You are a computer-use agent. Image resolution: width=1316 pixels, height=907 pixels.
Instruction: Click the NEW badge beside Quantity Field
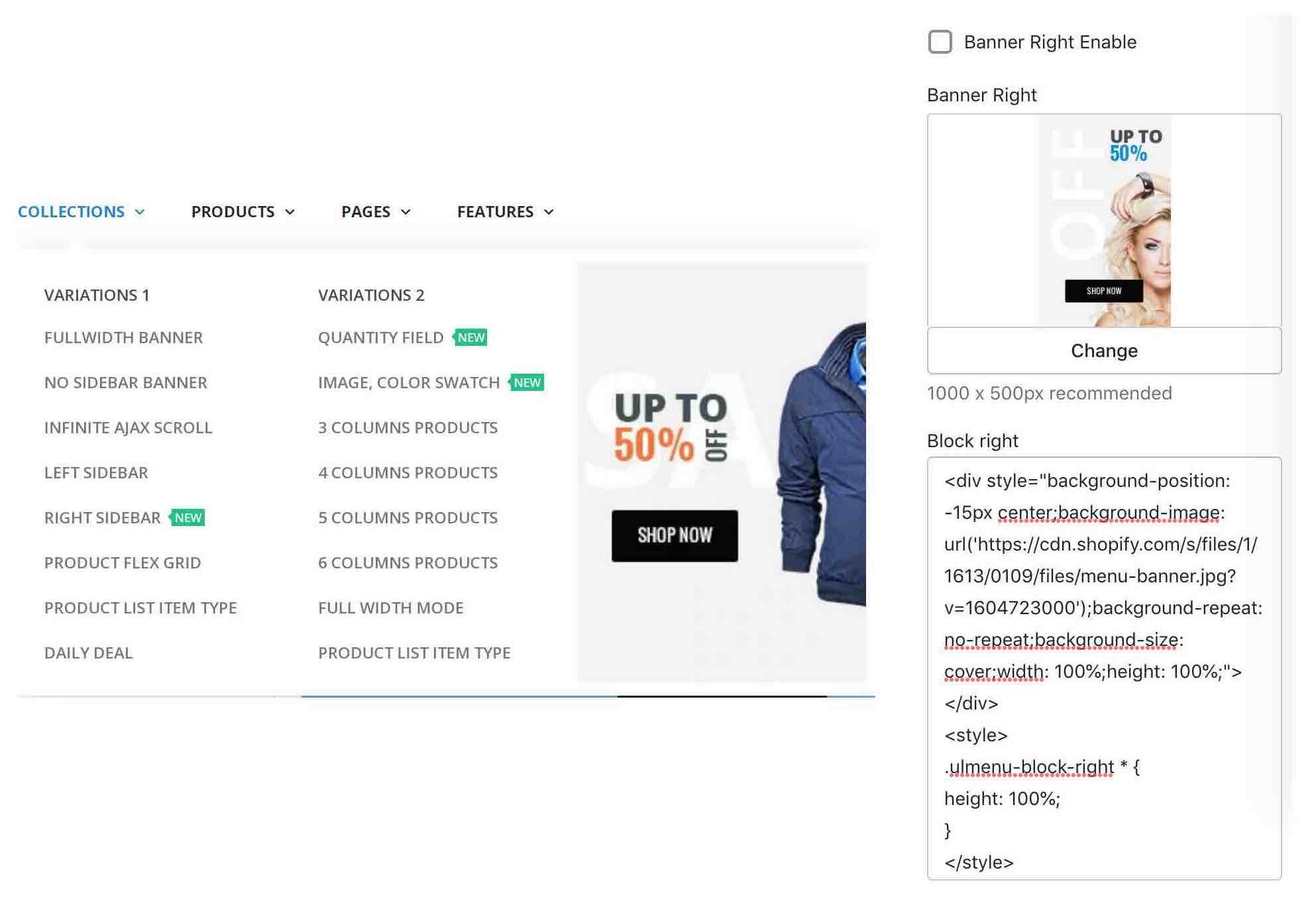470,337
